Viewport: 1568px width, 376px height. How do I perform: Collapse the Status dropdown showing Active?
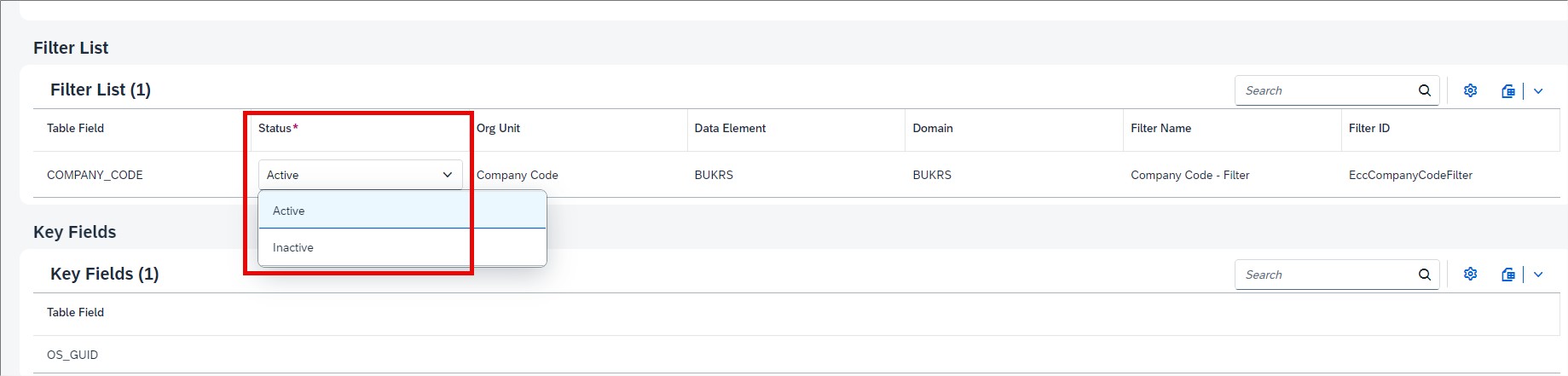pyautogui.click(x=447, y=175)
